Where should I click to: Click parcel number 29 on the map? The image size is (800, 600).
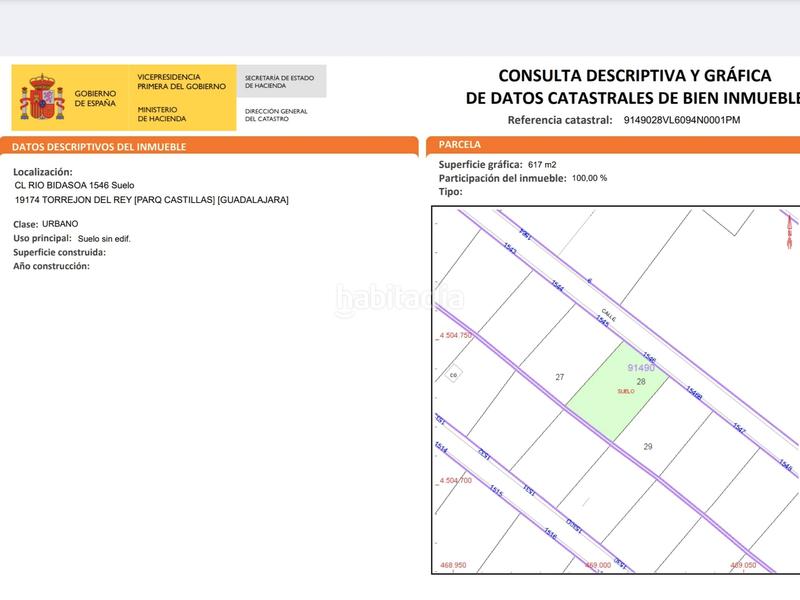coord(648,446)
